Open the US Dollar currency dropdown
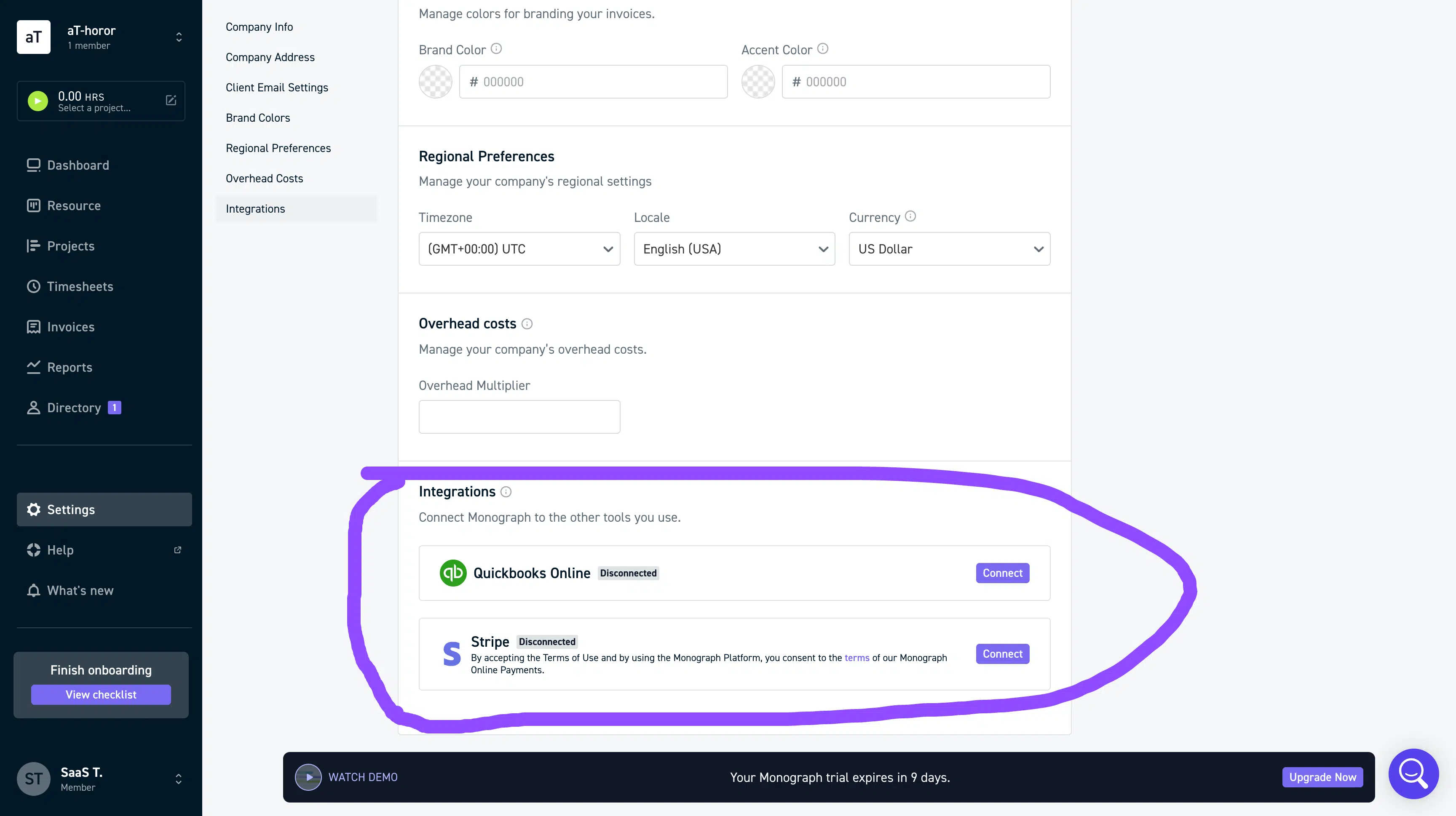1456x816 pixels. [x=949, y=249]
